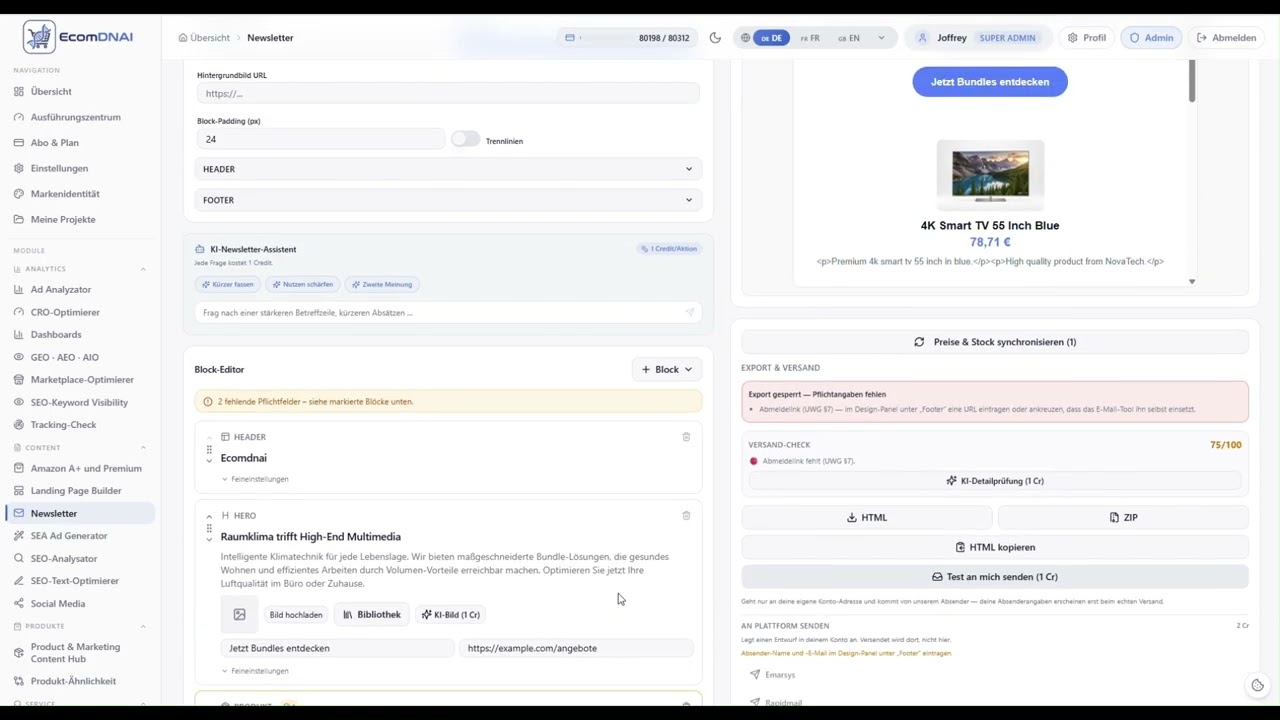Open the language selector chevron
Image resolution: width=1280 pixels, height=720 pixels.
(x=881, y=38)
